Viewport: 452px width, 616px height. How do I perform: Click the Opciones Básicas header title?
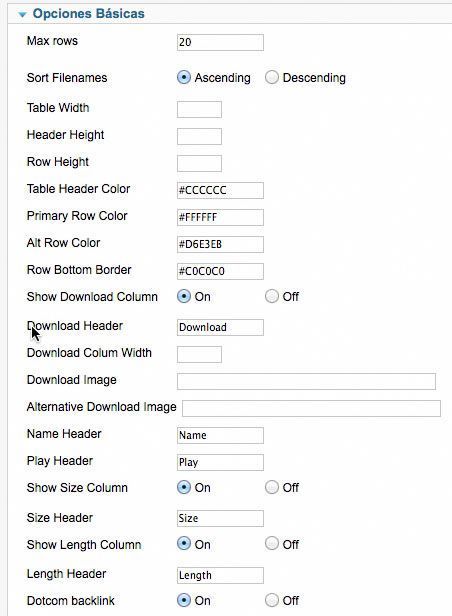pos(88,14)
